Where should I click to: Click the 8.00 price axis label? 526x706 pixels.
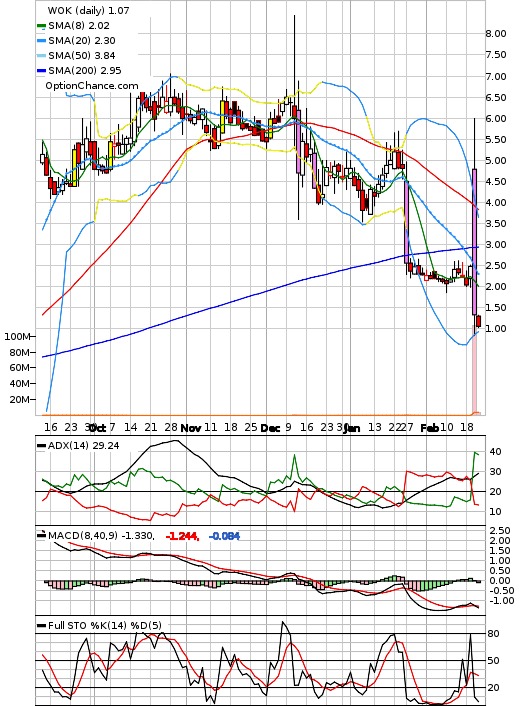point(496,34)
